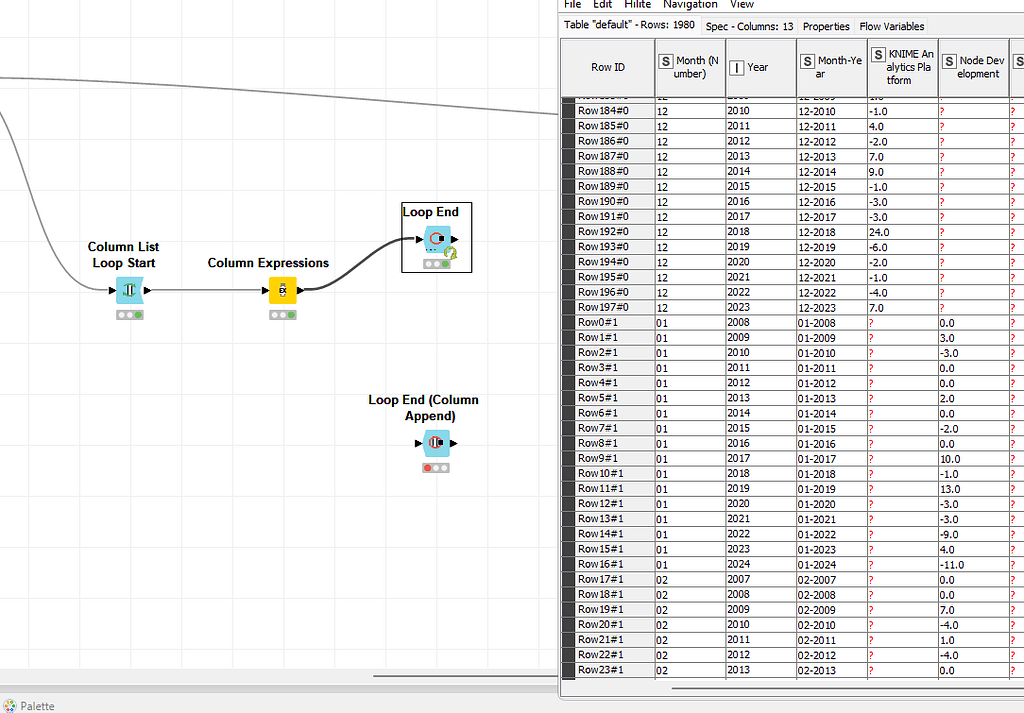Sort by the Row ID column header
Viewport: 1024px width, 713px height.
tap(608, 67)
